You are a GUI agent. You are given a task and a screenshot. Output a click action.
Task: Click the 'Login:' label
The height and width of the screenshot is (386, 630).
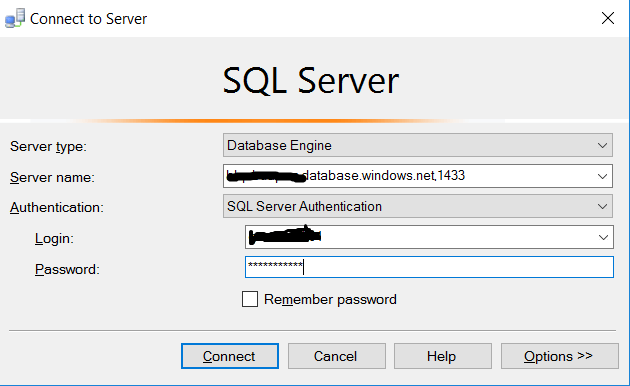(x=54, y=239)
